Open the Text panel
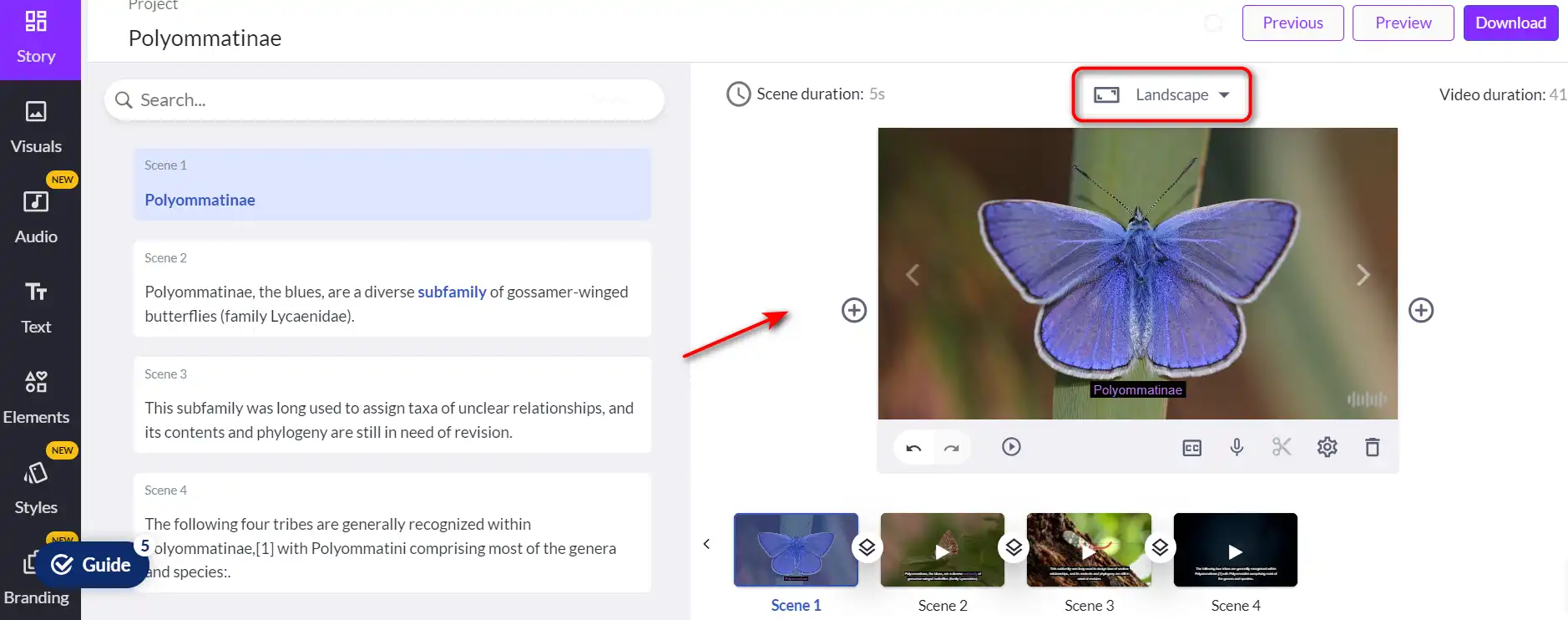Viewport: 1568px width, 620px height. click(x=36, y=308)
